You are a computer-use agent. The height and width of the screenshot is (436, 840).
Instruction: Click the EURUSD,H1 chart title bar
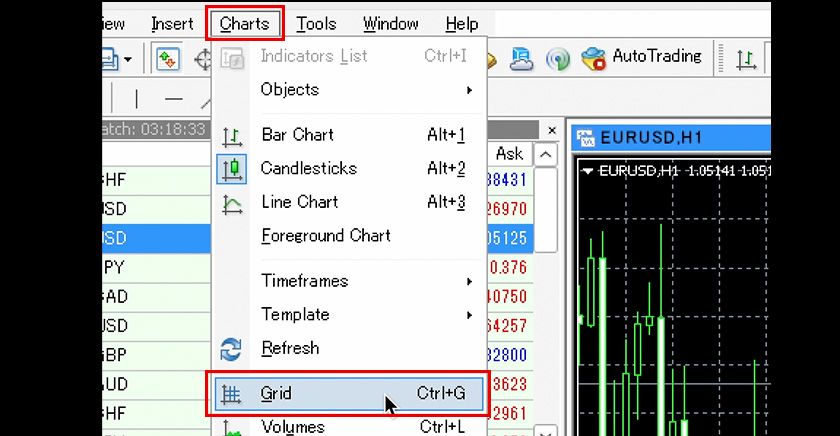(x=671, y=138)
